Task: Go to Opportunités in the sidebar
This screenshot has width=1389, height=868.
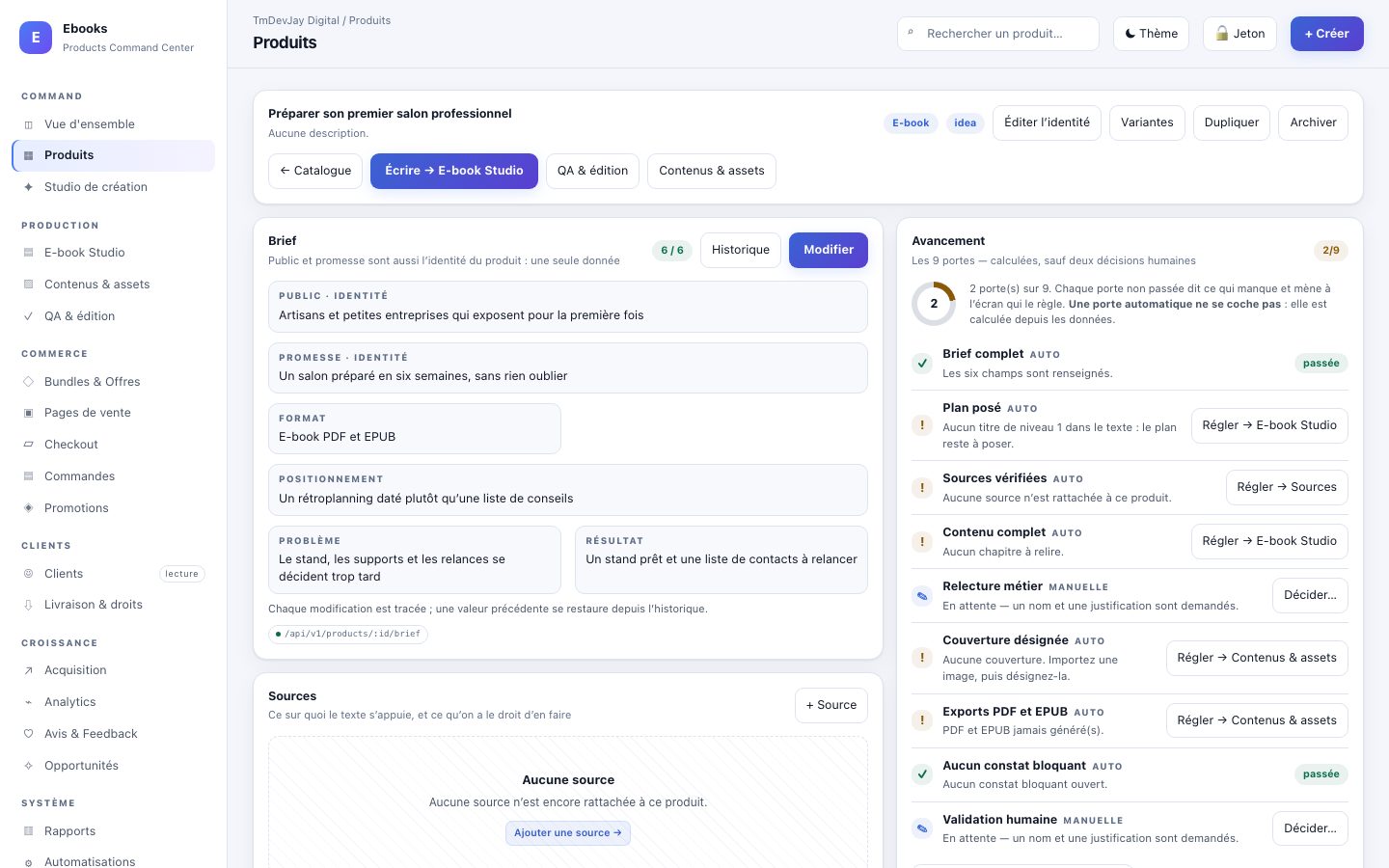Action: (114, 766)
